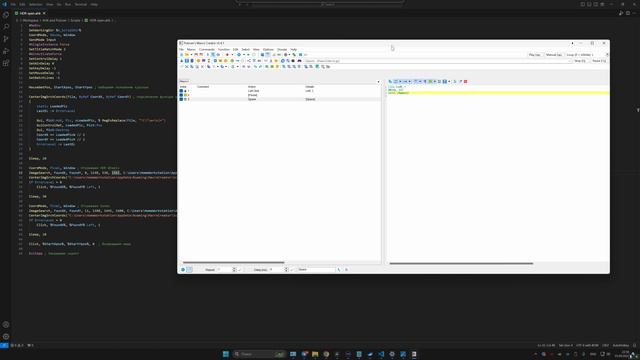
Task: Toggle checkbox for macro row 3 Space
Action: click(x=181, y=99)
